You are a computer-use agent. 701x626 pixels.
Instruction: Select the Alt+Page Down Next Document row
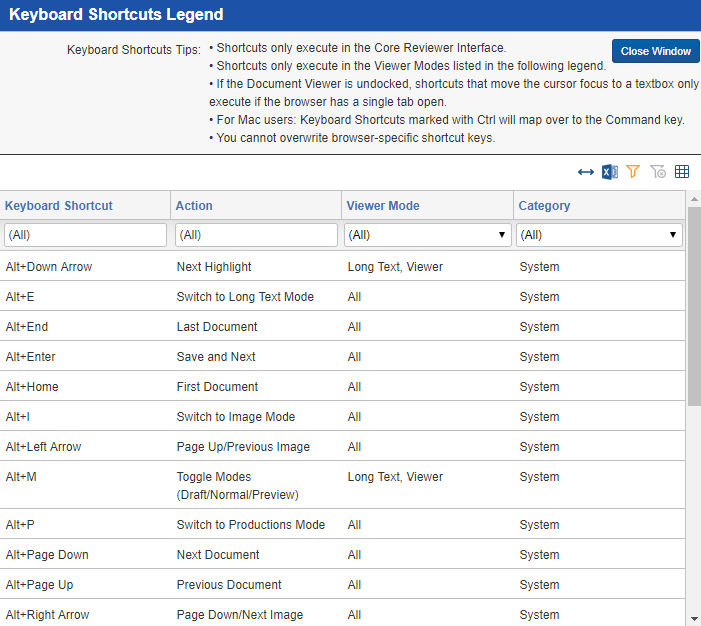tap(342, 554)
